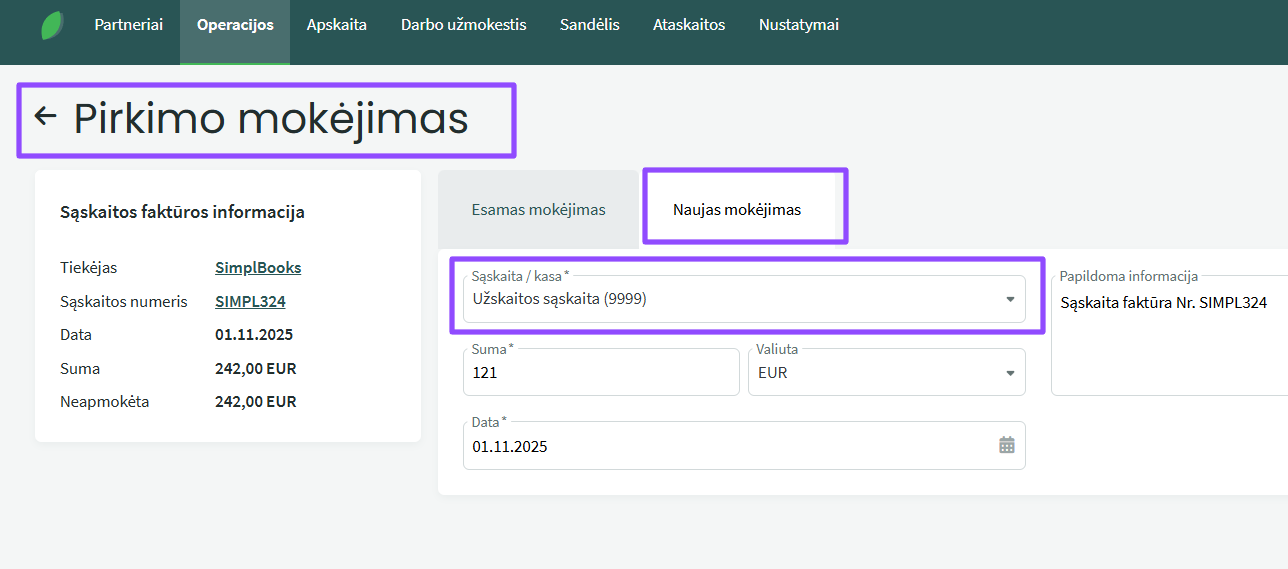Navigate to Ataskaitos
Viewport: 1288px width, 569px height.
689,25
